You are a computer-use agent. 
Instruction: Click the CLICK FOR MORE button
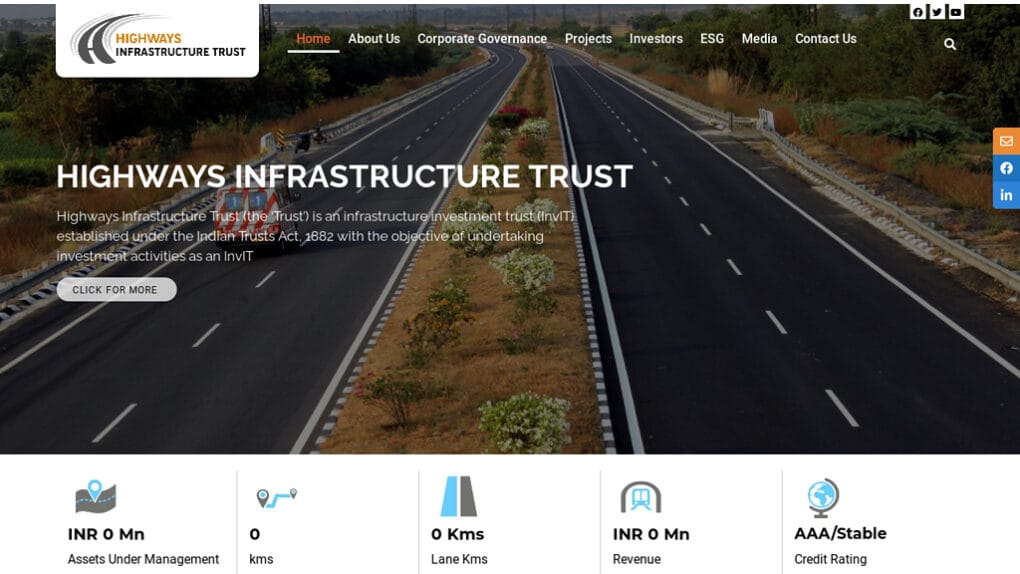click(116, 290)
